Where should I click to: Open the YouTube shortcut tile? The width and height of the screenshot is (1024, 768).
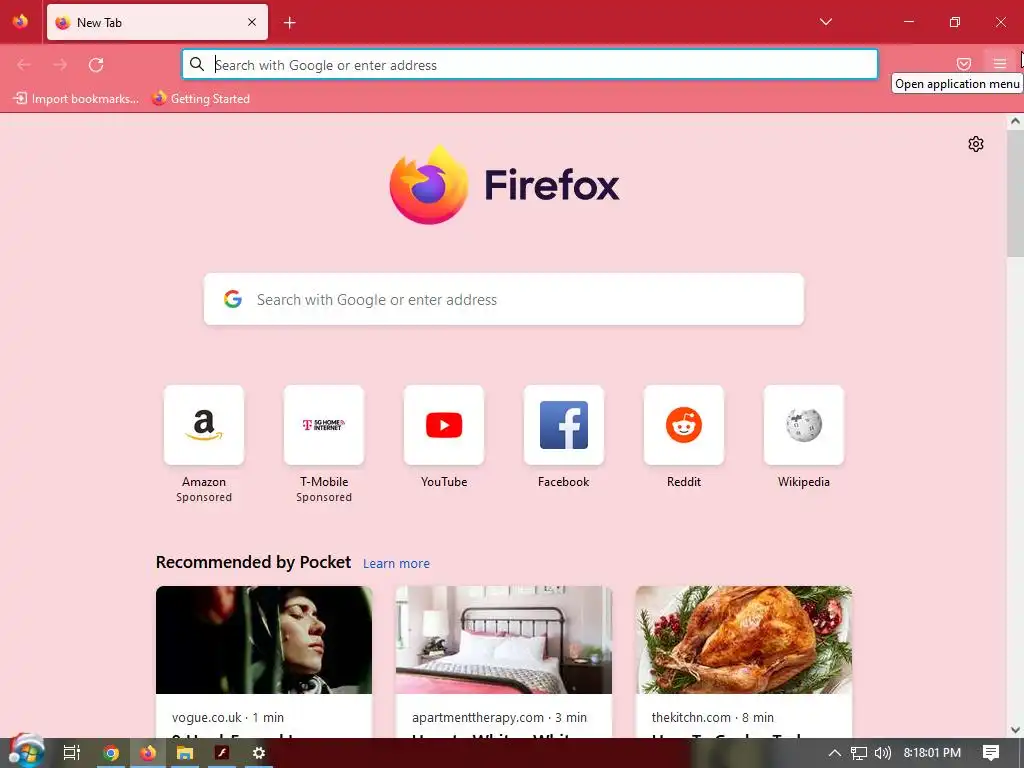click(x=444, y=425)
